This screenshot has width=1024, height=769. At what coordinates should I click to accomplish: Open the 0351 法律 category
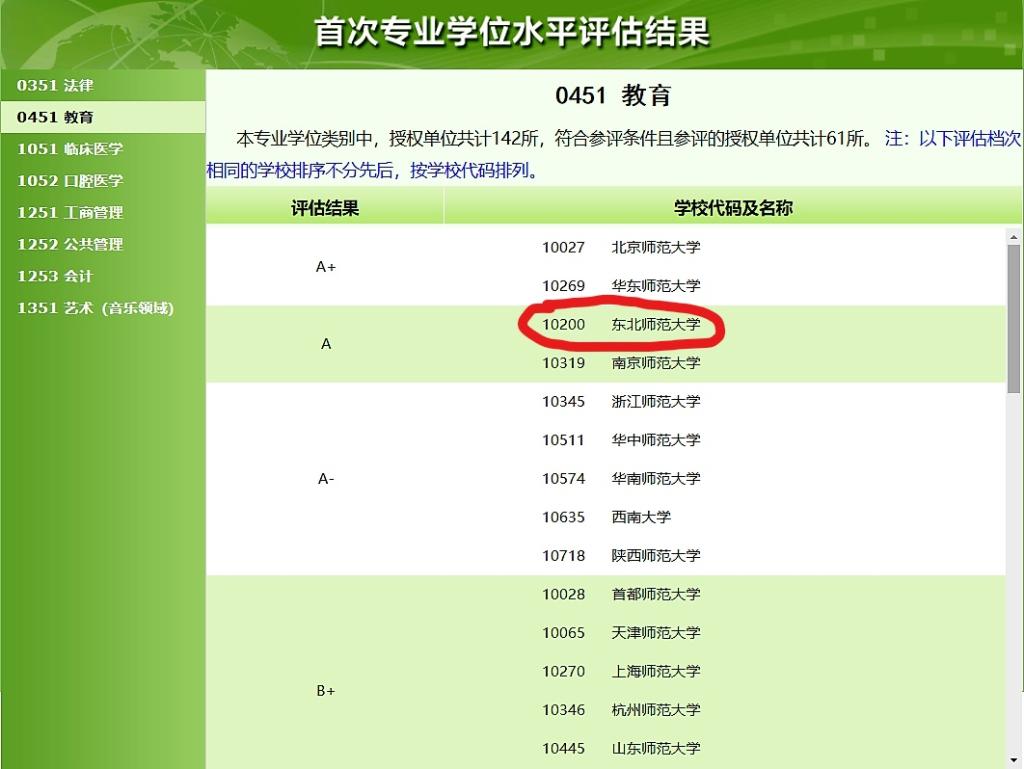55,85
